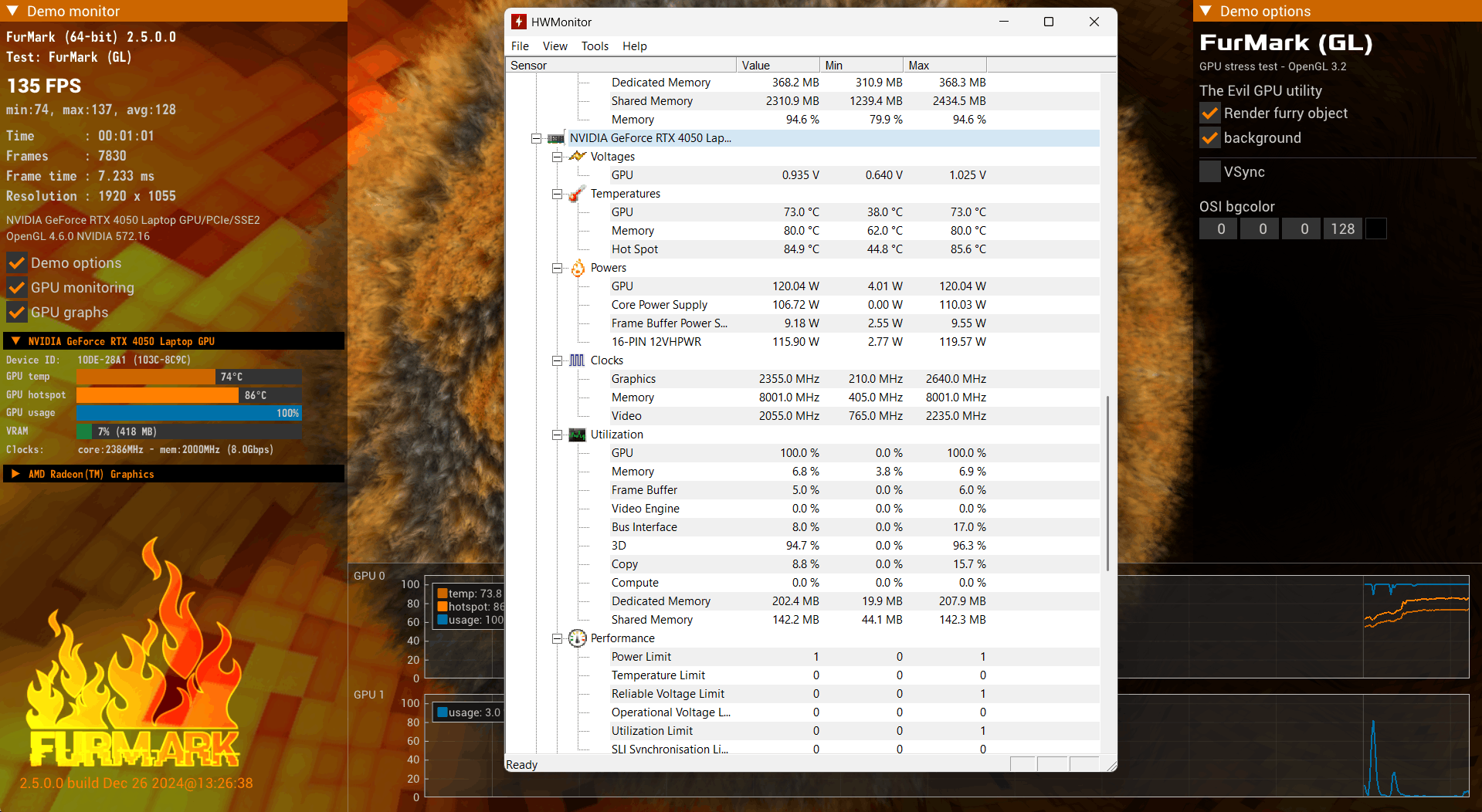This screenshot has height=812, width=1482.
Task: Collapse the Demo options panel triangle
Action: click(x=1206, y=11)
